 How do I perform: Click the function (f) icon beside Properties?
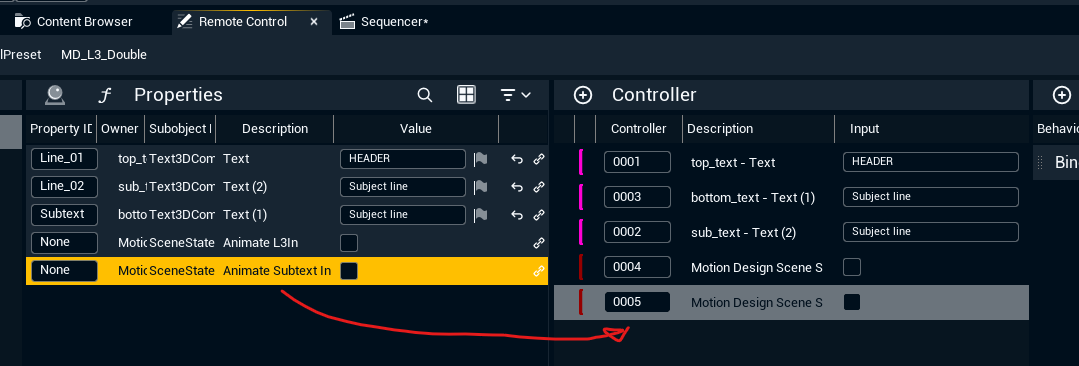104,95
